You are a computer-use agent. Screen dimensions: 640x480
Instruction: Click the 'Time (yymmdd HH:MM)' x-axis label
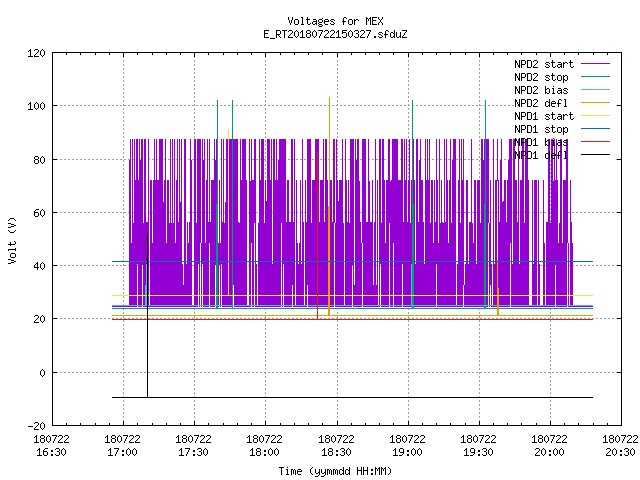tap(335, 471)
